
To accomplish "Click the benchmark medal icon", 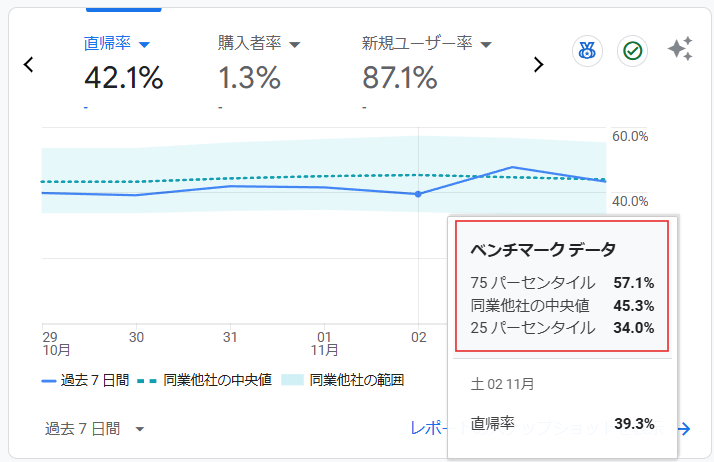I will [x=588, y=50].
